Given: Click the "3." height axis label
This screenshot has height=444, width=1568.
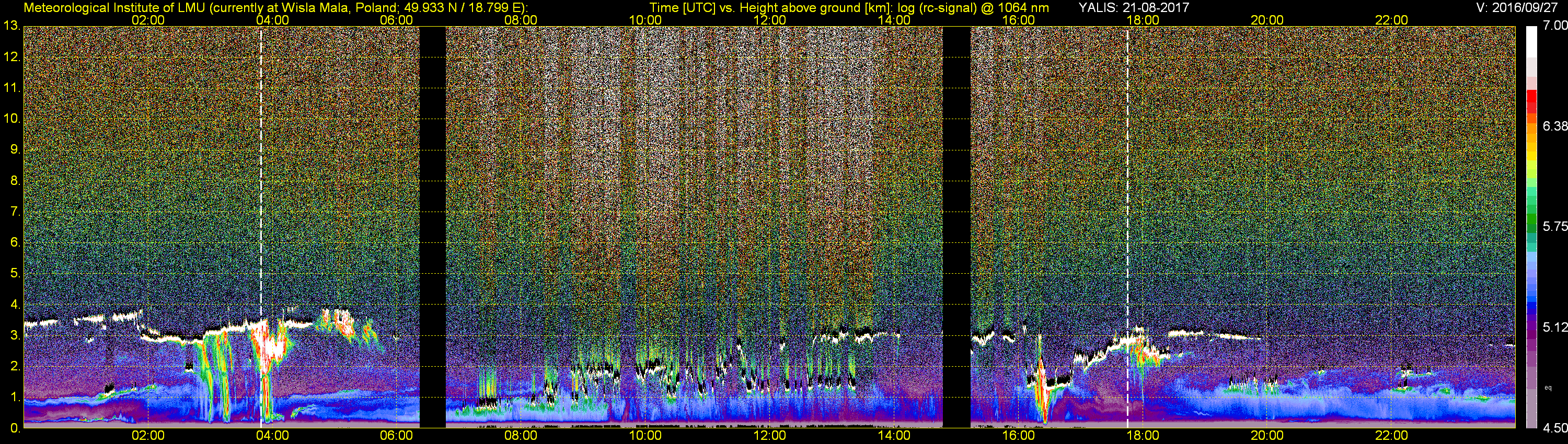Looking at the screenshot, I should tap(15, 335).
